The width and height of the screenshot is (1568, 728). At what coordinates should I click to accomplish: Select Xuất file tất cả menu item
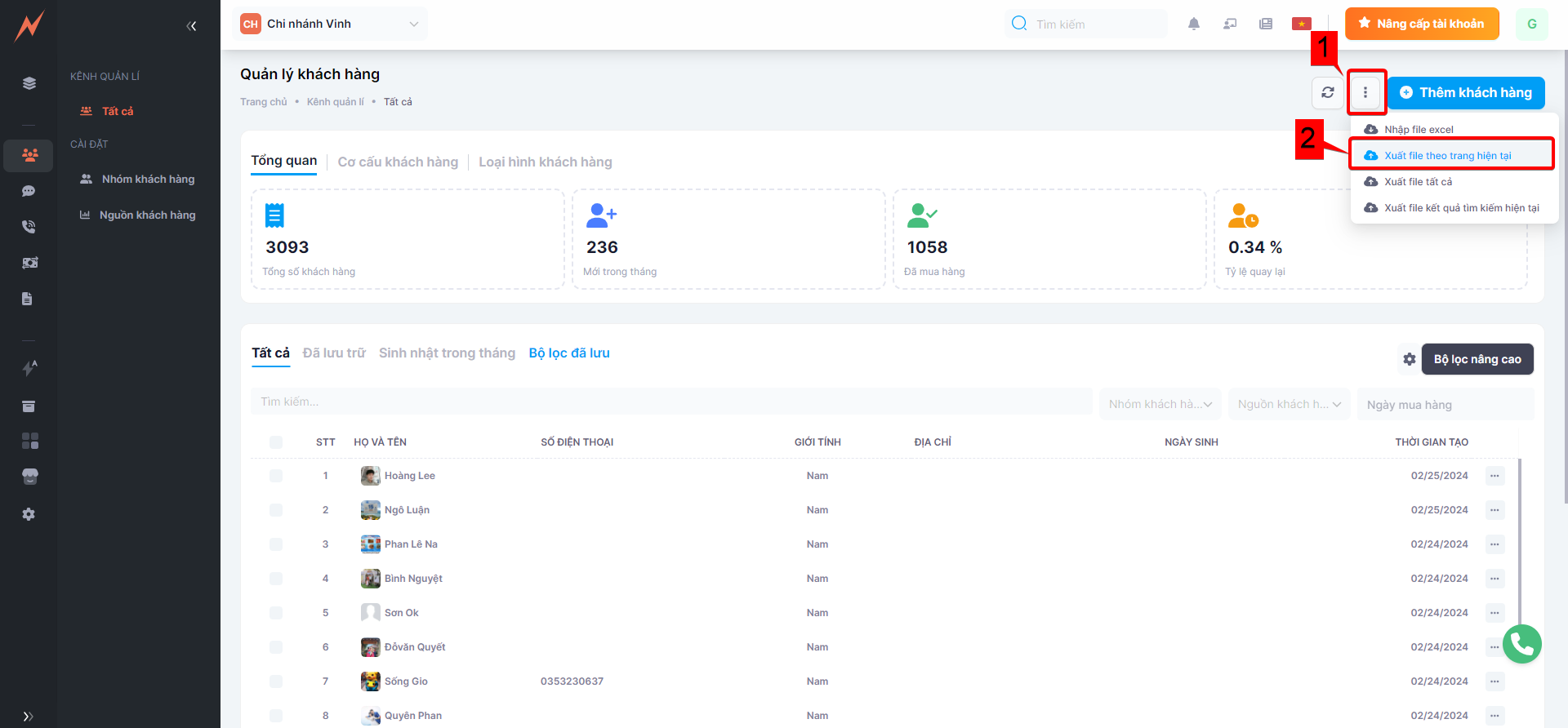pyautogui.click(x=1418, y=182)
